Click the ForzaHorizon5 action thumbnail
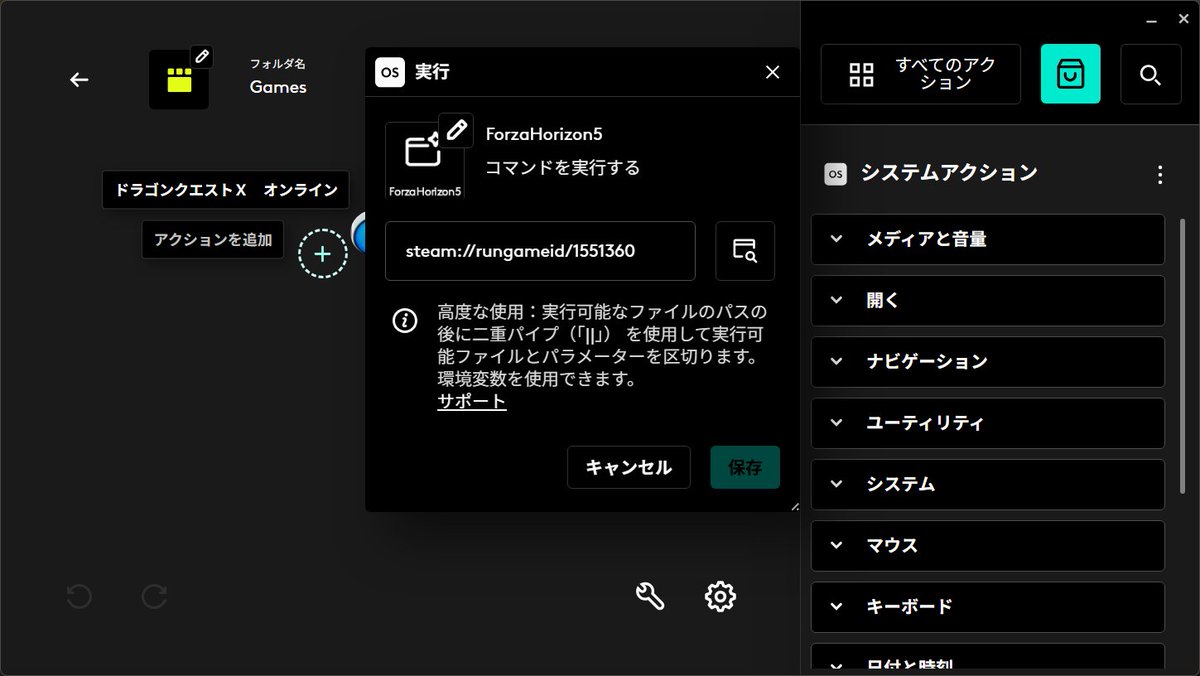The image size is (1200, 676). point(425,161)
